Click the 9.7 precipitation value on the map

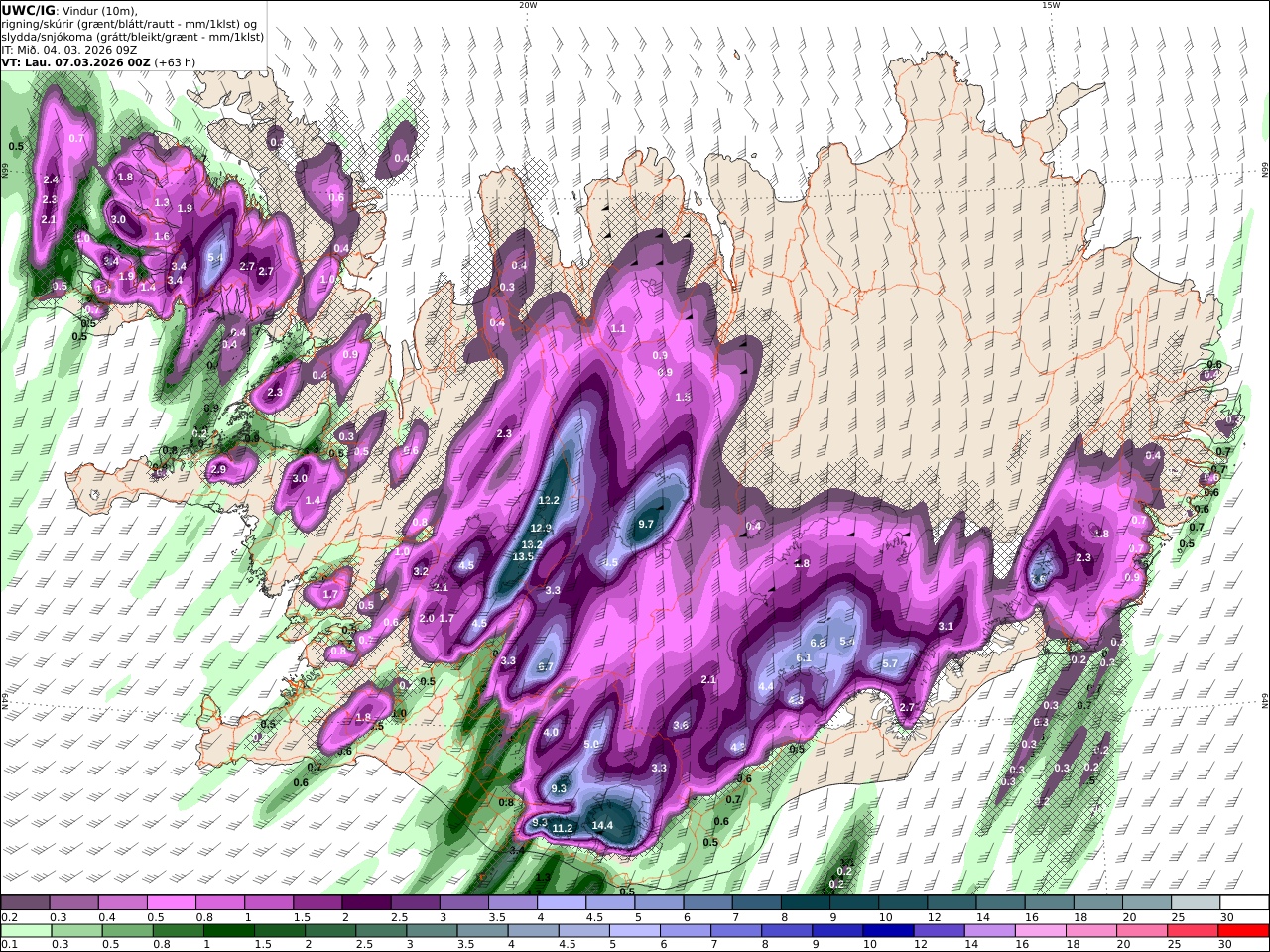[646, 524]
